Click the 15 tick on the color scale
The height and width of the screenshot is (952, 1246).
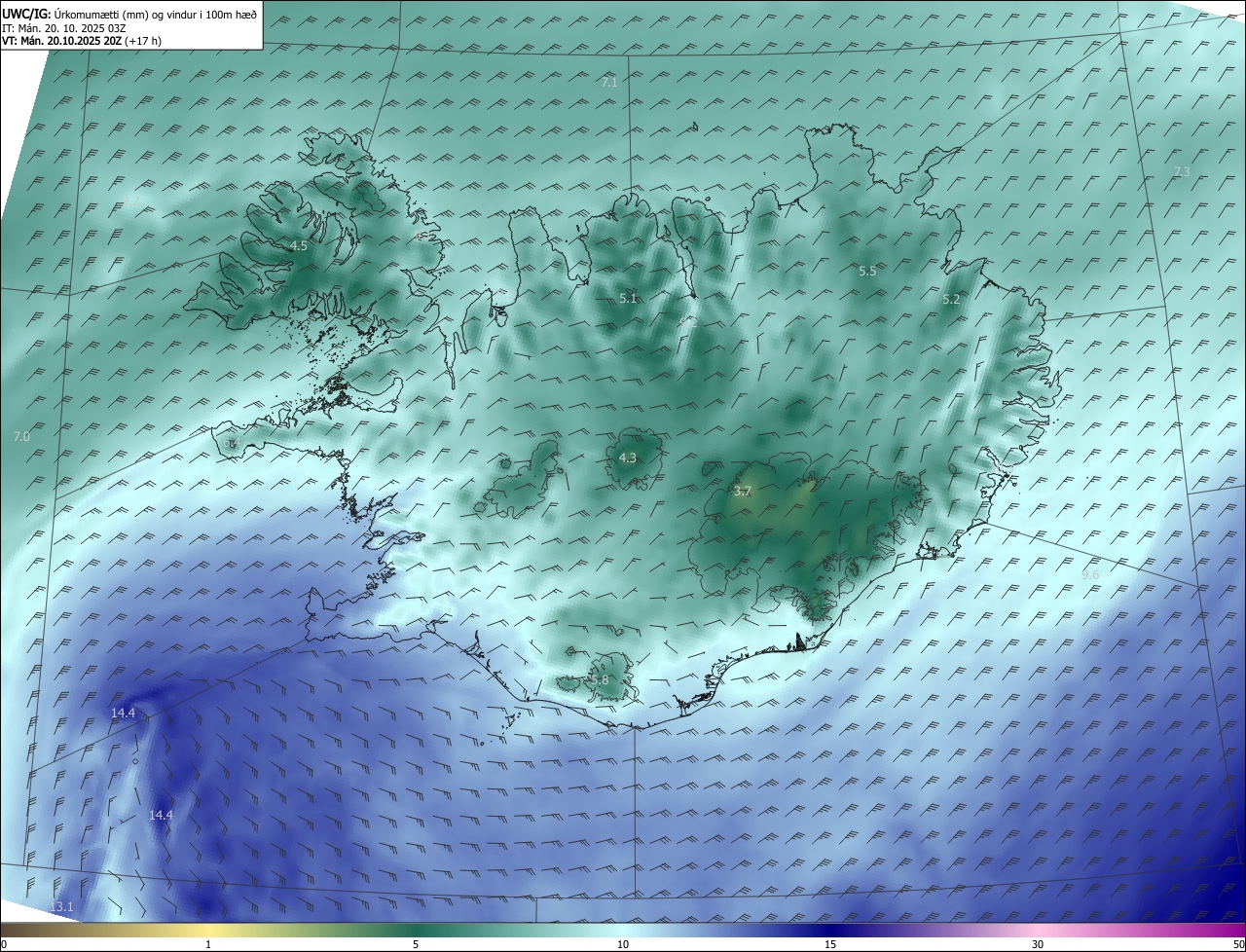coord(830,944)
